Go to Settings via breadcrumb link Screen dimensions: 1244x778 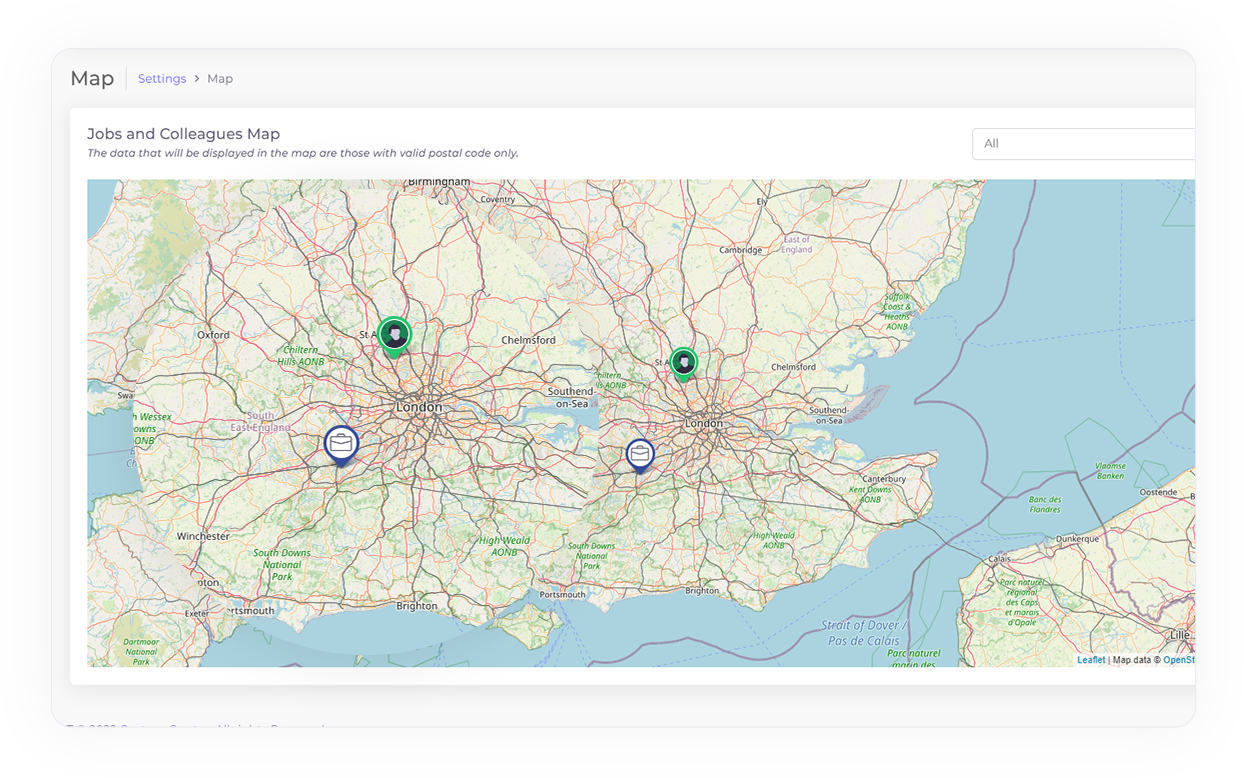click(162, 79)
